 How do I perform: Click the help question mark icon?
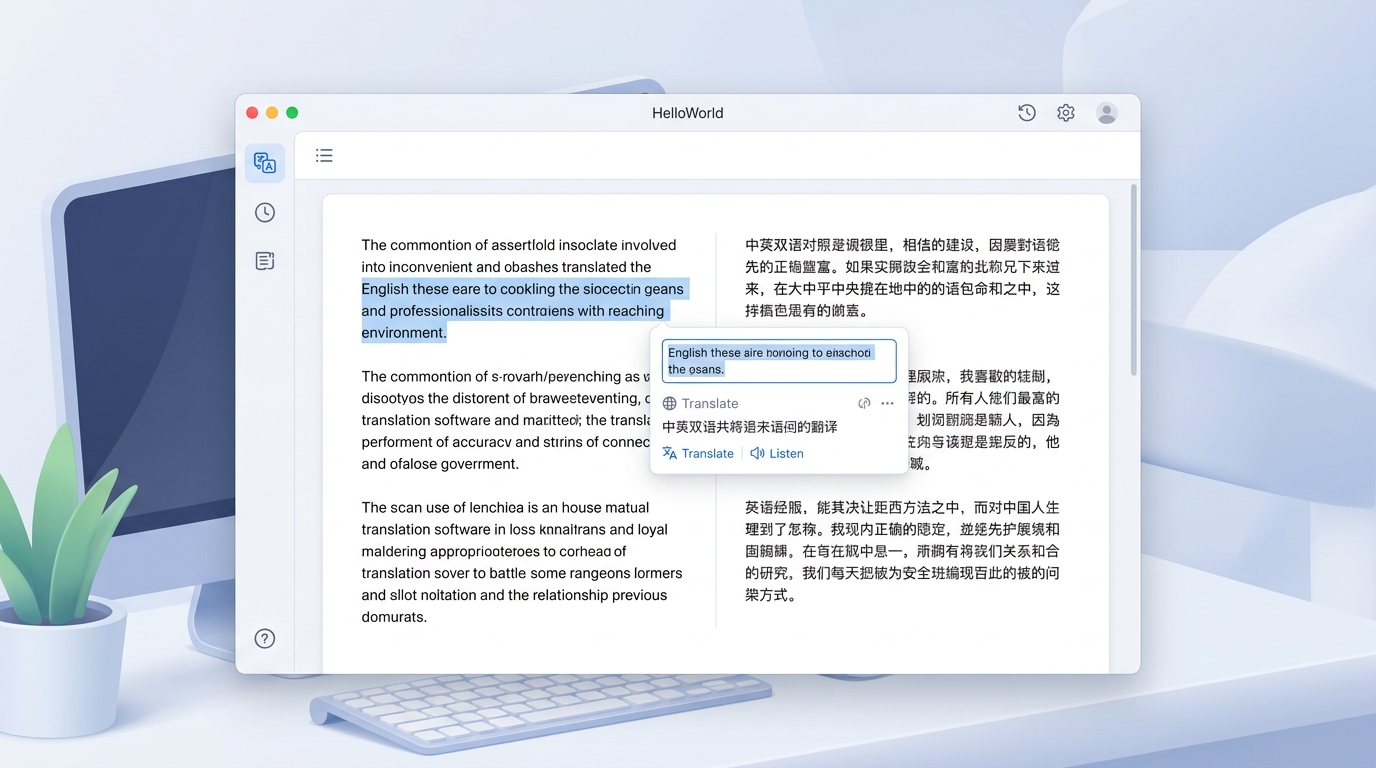(x=264, y=638)
